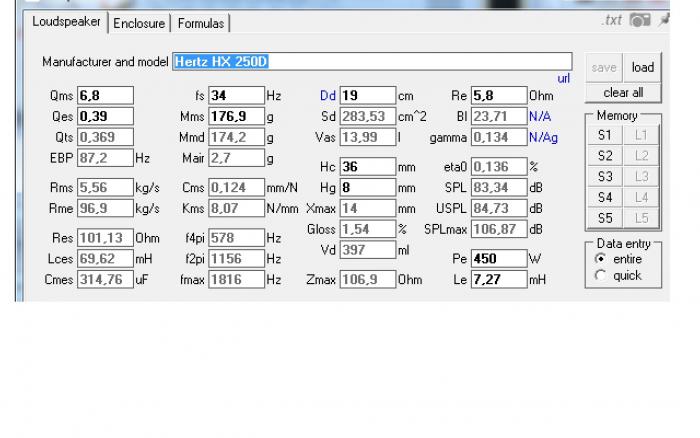Click the Lces value field
Viewport: 700px width, 438px height.
(x=105, y=259)
